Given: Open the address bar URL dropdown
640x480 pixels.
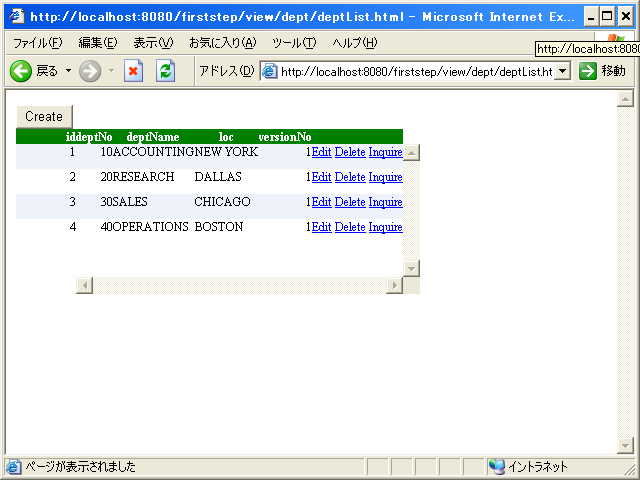Looking at the screenshot, I should [x=561, y=71].
